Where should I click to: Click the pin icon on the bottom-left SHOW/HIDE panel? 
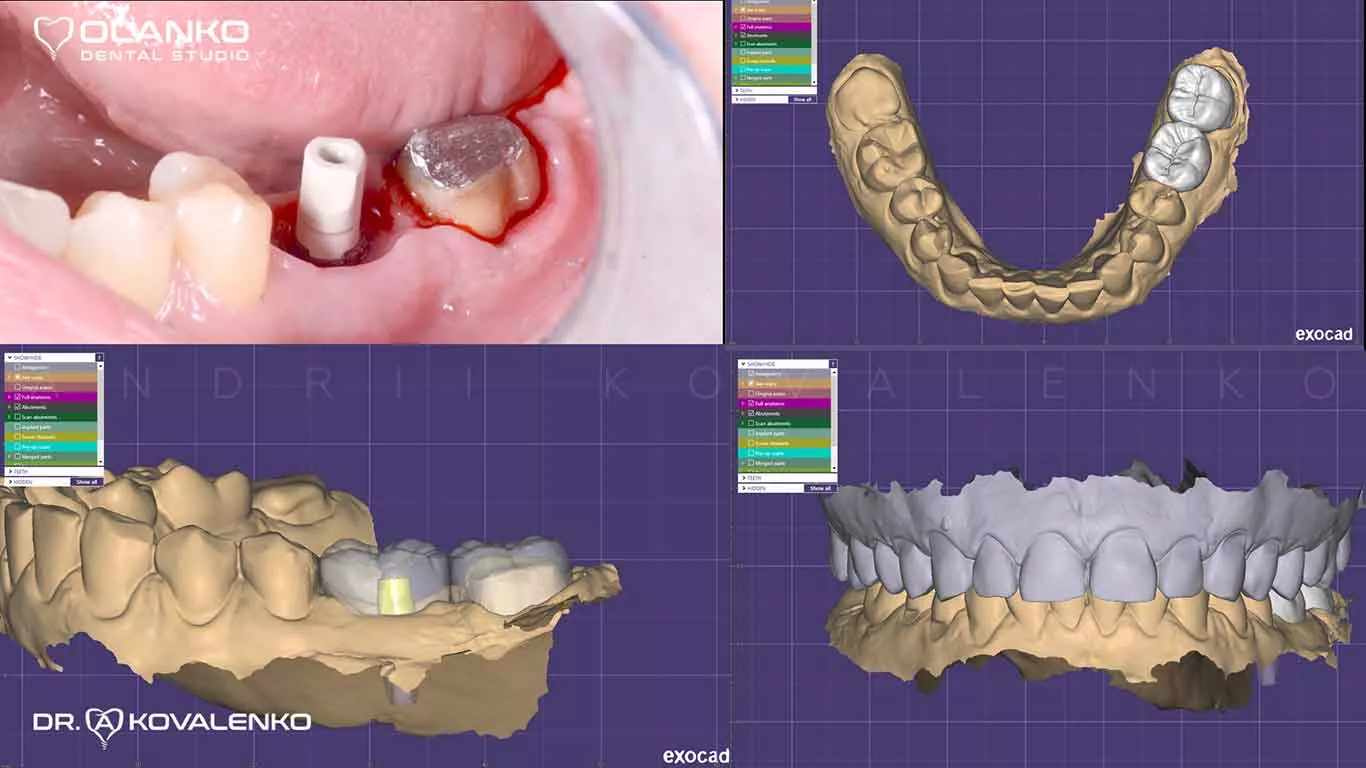pos(100,357)
